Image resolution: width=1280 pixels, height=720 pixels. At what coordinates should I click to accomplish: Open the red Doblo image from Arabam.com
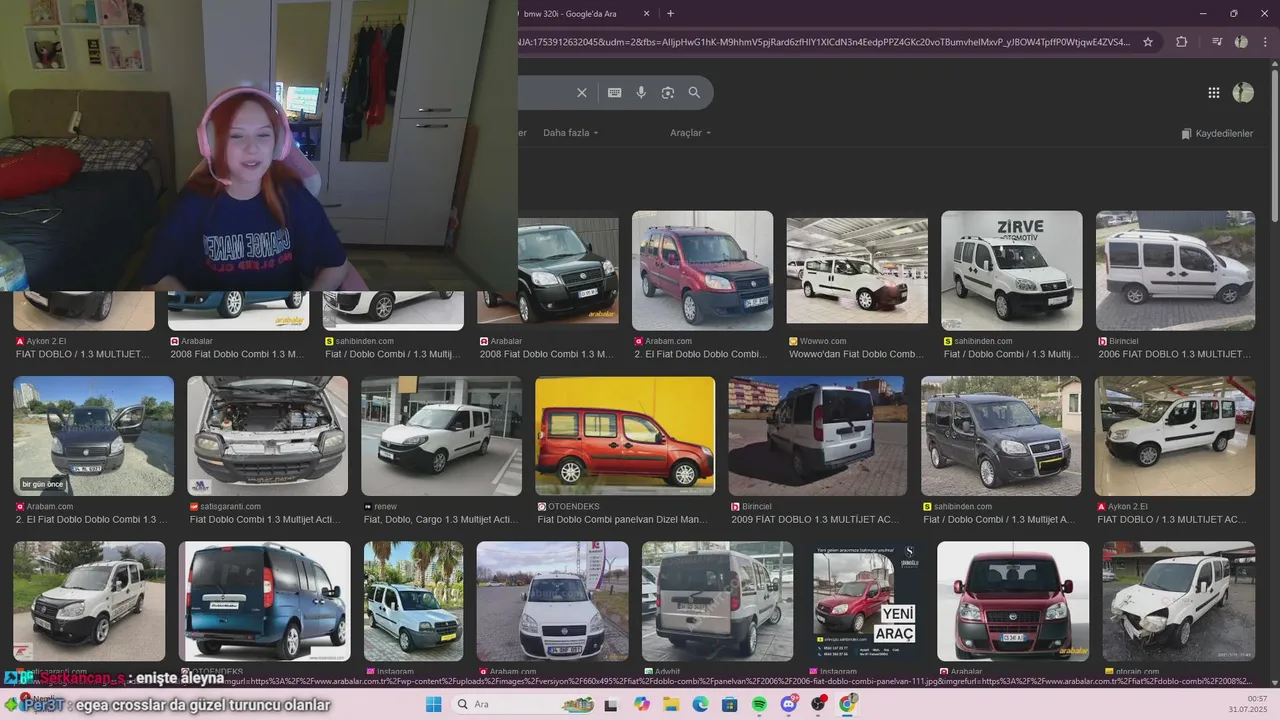pos(702,270)
